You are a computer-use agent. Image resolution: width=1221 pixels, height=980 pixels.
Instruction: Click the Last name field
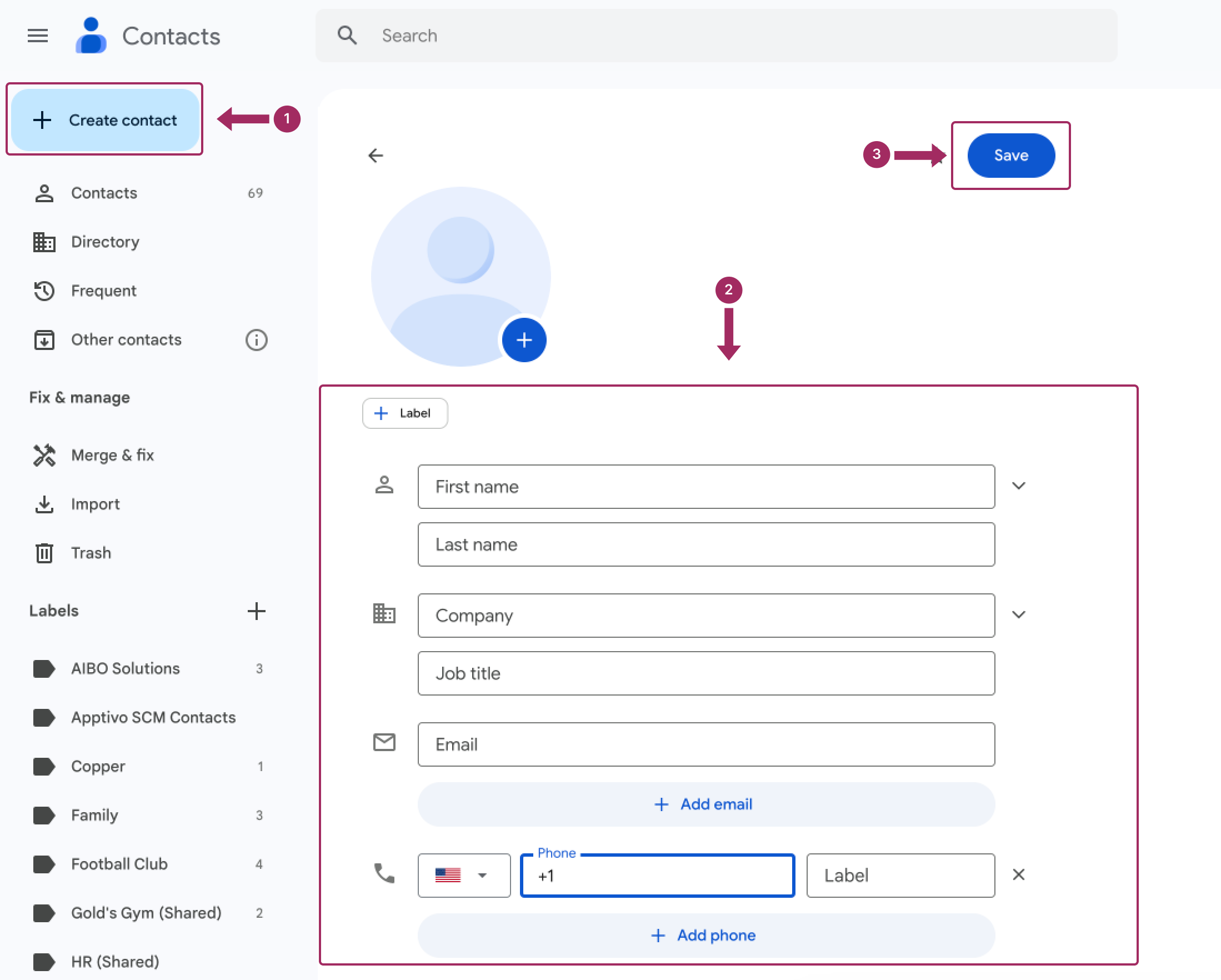coord(706,544)
